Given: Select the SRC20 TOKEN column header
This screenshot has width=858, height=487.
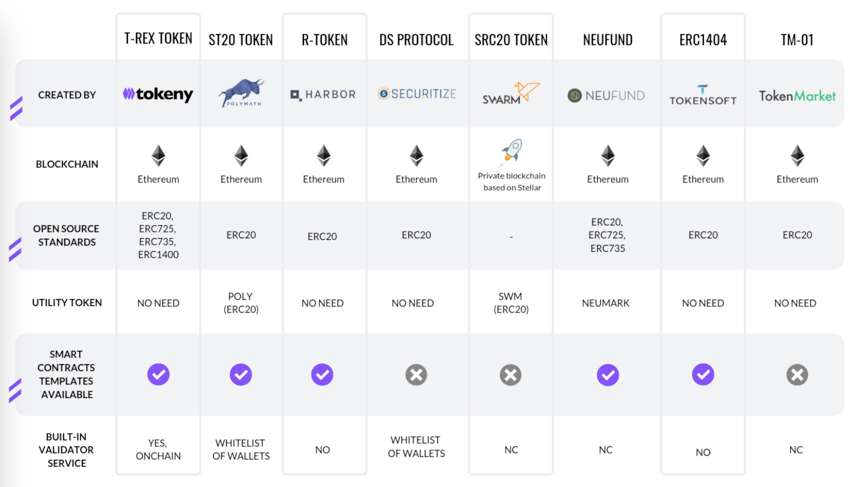Looking at the screenshot, I should tap(511, 40).
